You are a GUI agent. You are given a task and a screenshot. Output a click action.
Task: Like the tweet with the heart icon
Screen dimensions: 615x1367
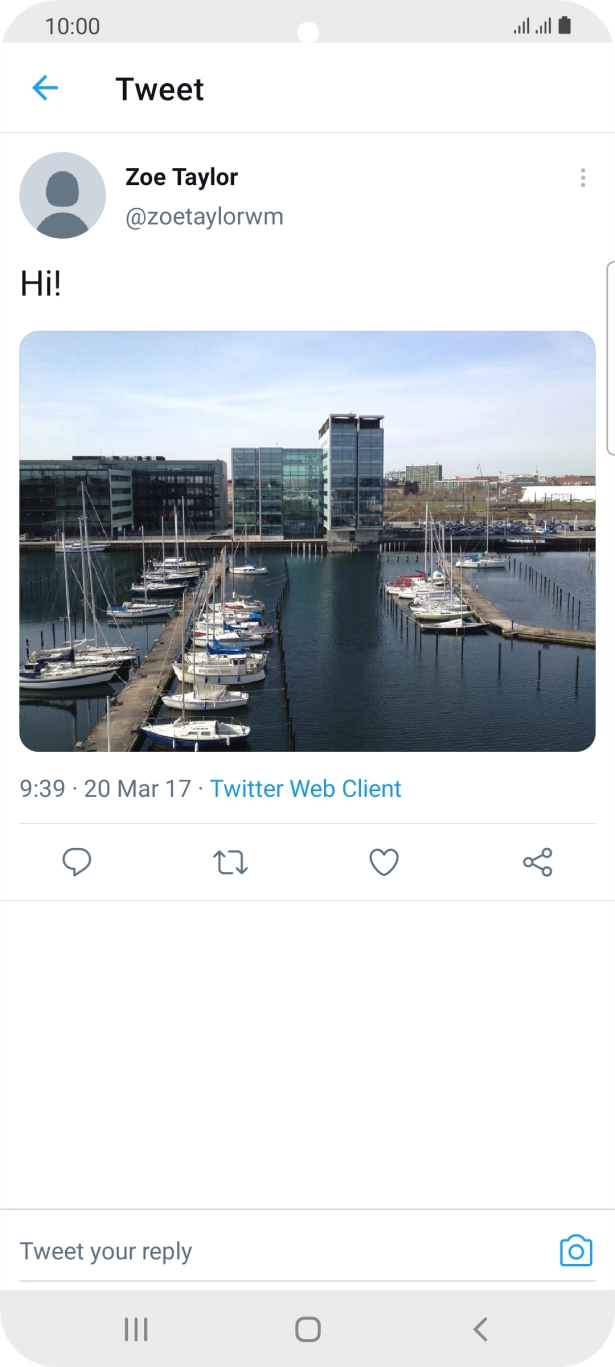(x=384, y=862)
